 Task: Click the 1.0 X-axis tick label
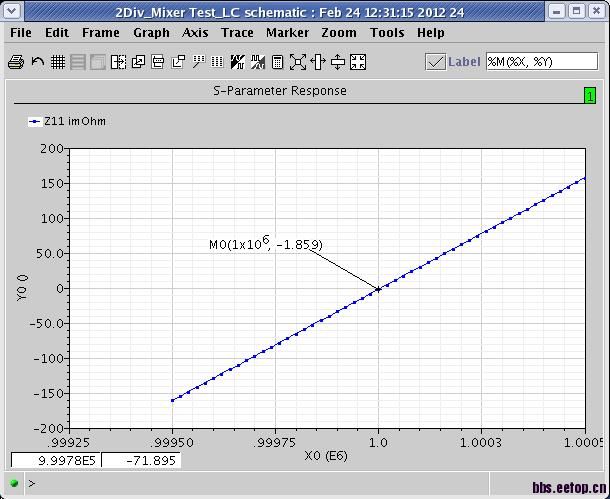click(378, 442)
